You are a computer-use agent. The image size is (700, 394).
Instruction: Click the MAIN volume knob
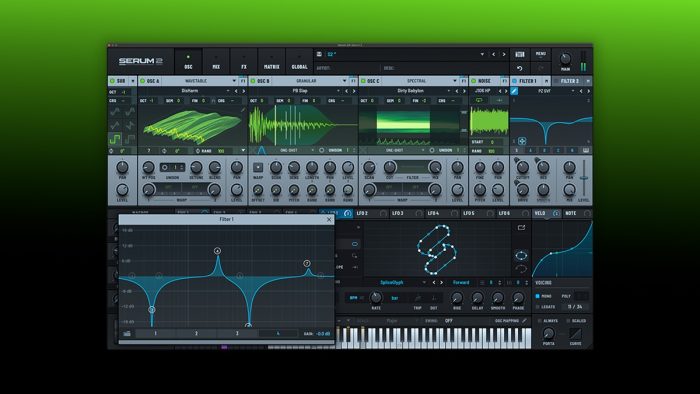tap(565, 58)
